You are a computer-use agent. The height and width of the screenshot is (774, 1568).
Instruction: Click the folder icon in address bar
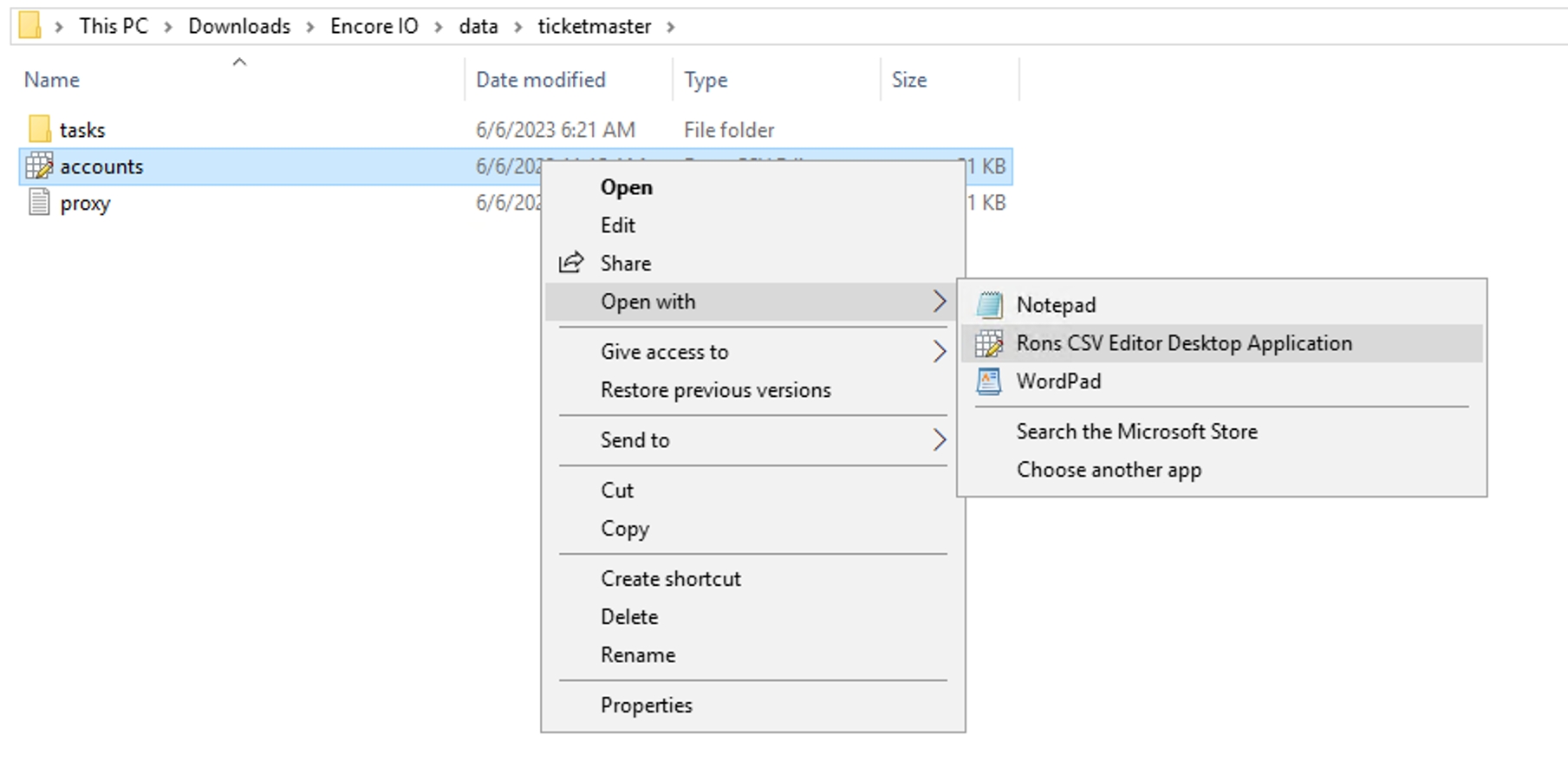(x=29, y=26)
